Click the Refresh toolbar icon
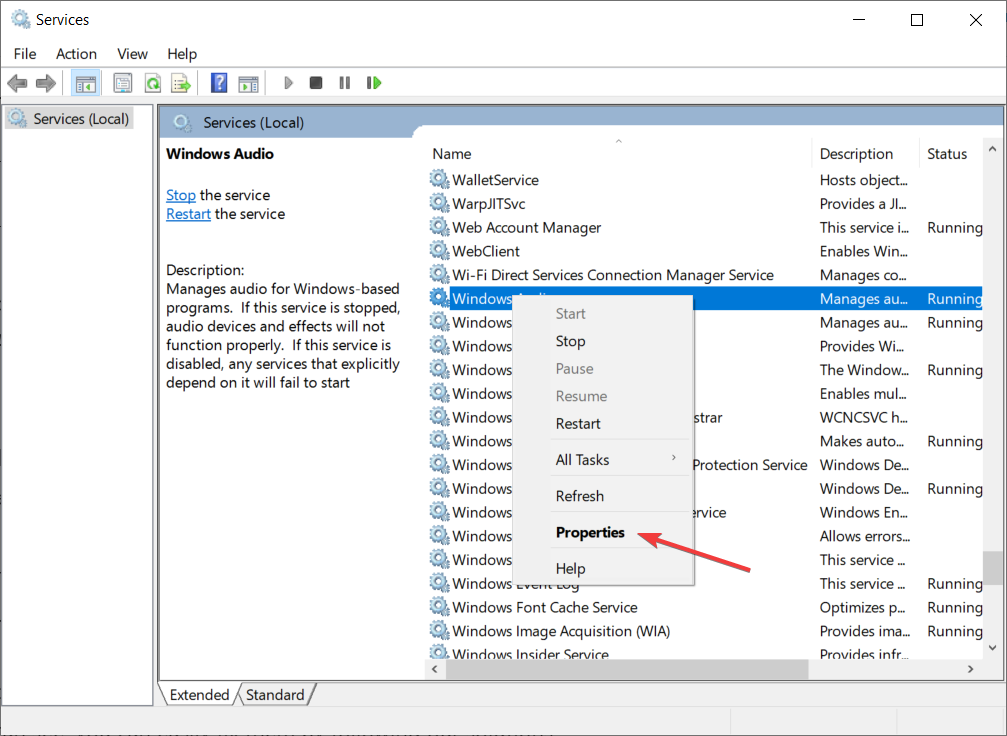This screenshot has height=736, width=1007. click(153, 83)
